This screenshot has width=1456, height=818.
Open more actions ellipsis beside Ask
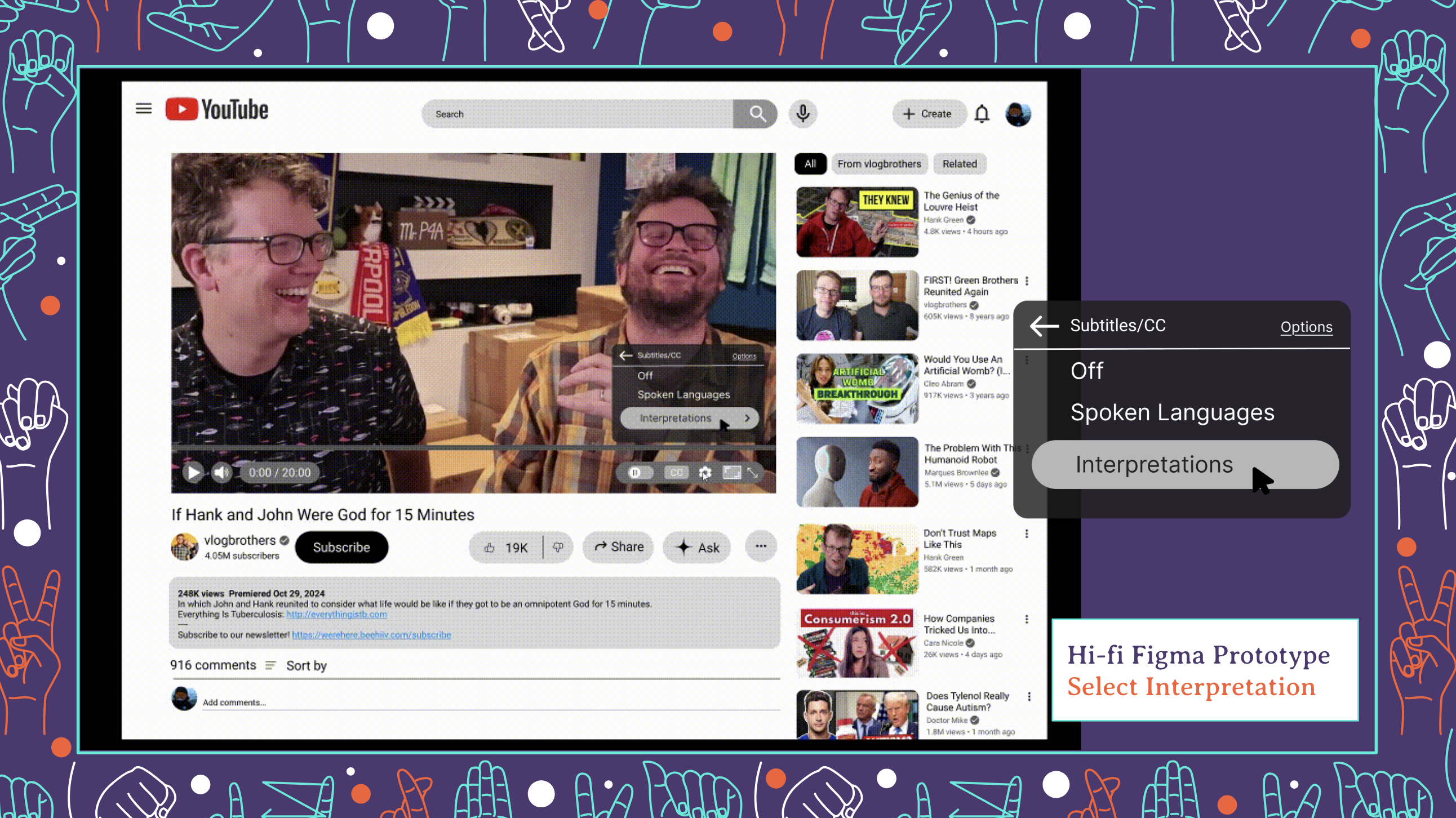(x=760, y=546)
